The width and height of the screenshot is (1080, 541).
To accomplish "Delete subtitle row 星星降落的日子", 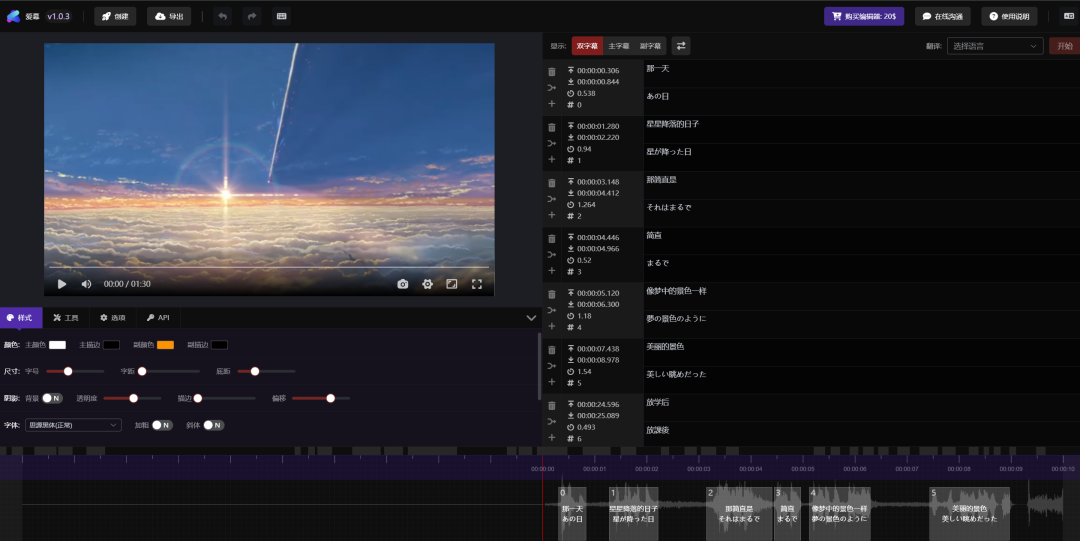I will (552, 127).
